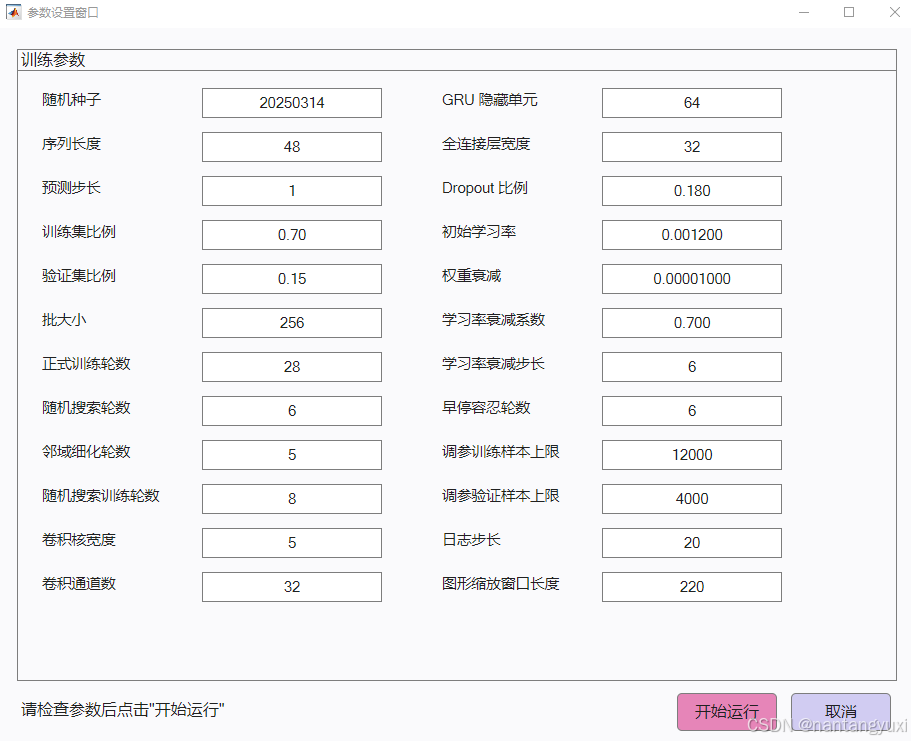Click the 全连接层宽度 label
The image size is (911, 741).
pos(486,144)
